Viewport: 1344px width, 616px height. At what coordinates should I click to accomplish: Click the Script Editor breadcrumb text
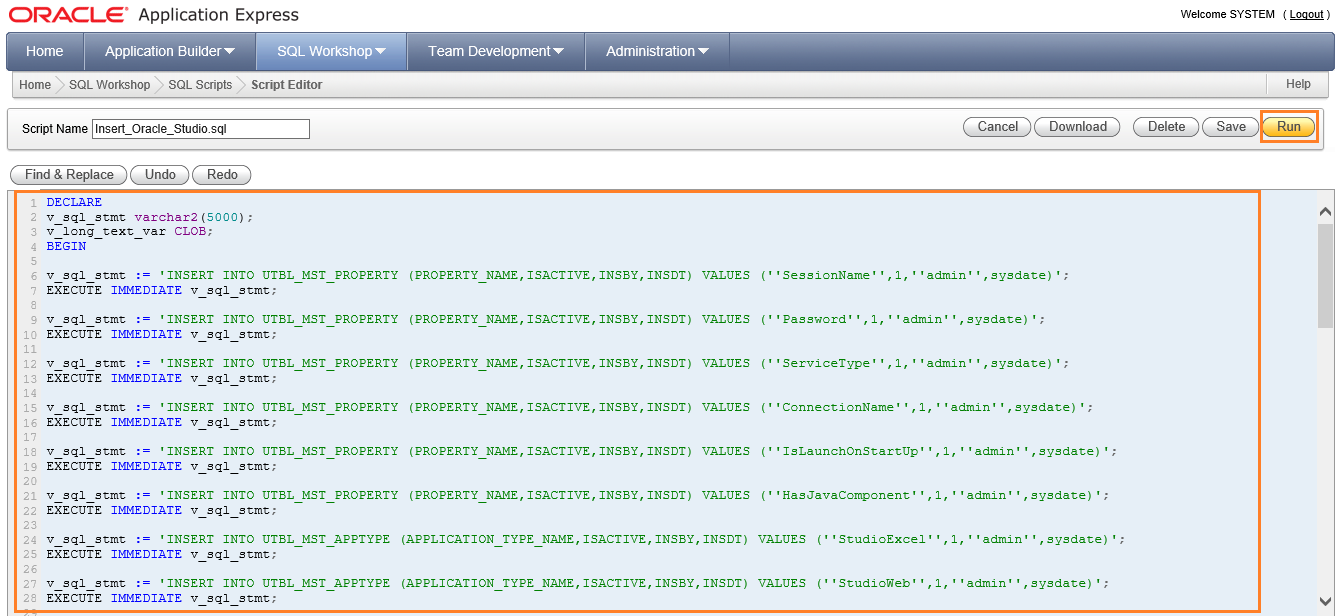pyautogui.click(x=287, y=85)
